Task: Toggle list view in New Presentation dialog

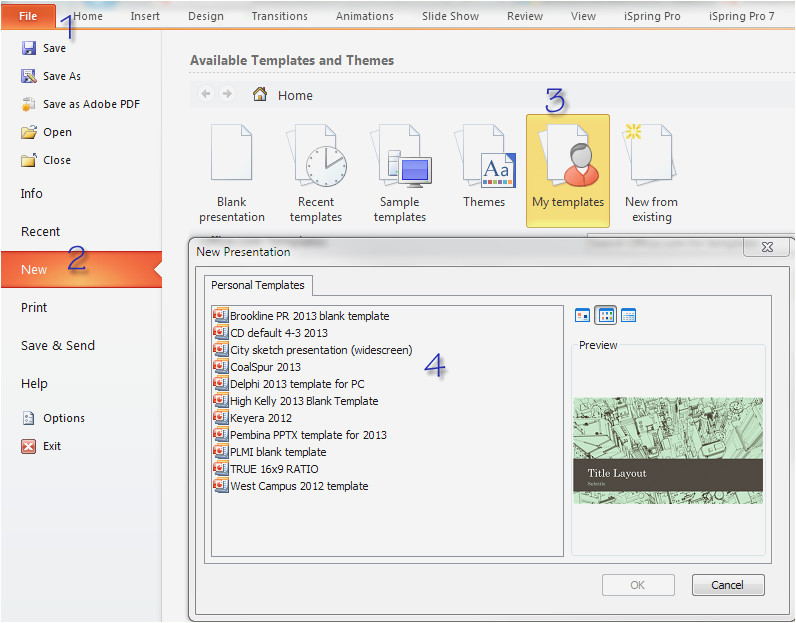Action: pyautogui.click(x=606, y=316)
